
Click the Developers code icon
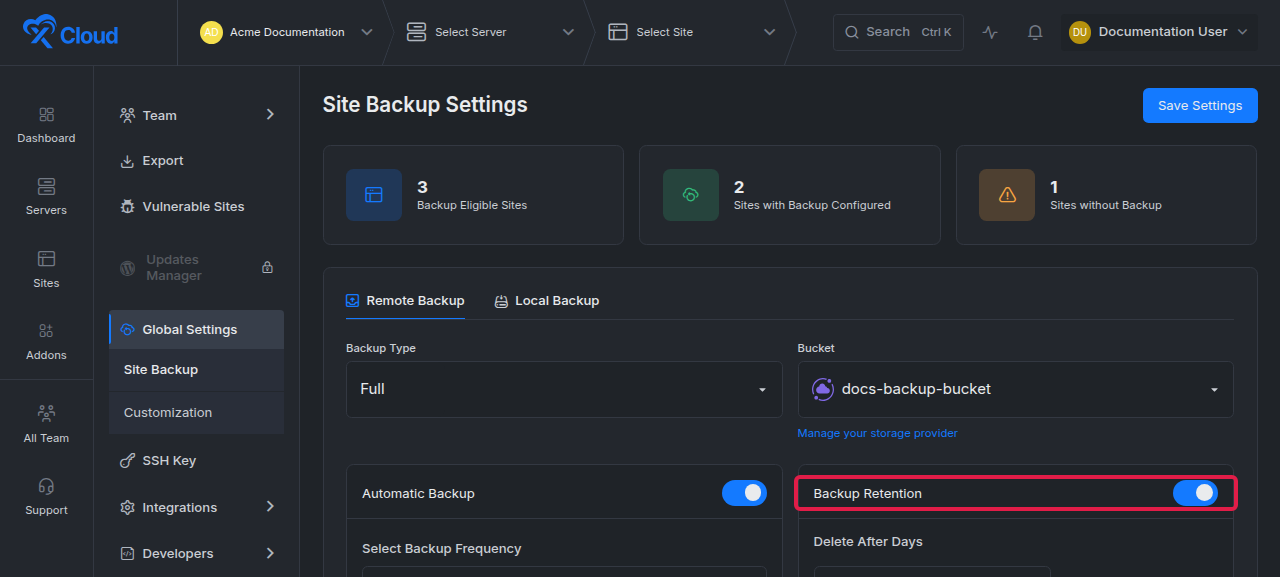127,554
